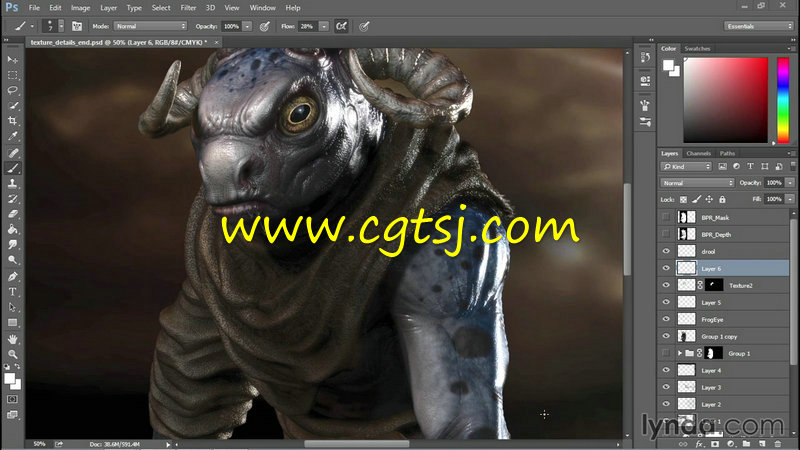Select the Rectangle shape tool
The height and width of the screenshot is (450, 800).
point(12,322)
